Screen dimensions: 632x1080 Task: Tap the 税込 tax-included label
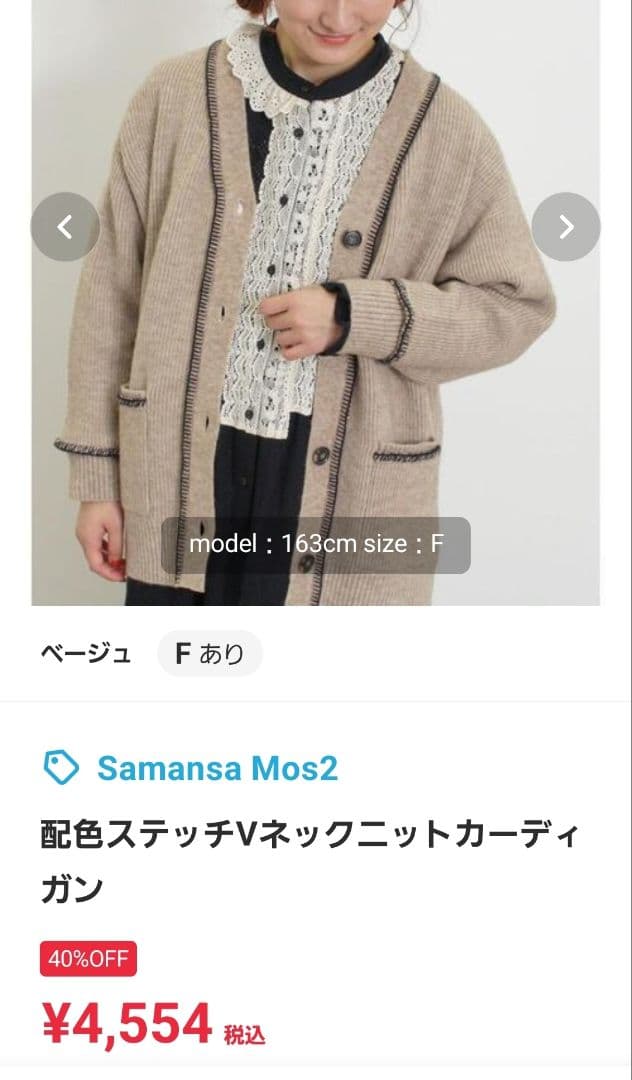[244, 1035]
